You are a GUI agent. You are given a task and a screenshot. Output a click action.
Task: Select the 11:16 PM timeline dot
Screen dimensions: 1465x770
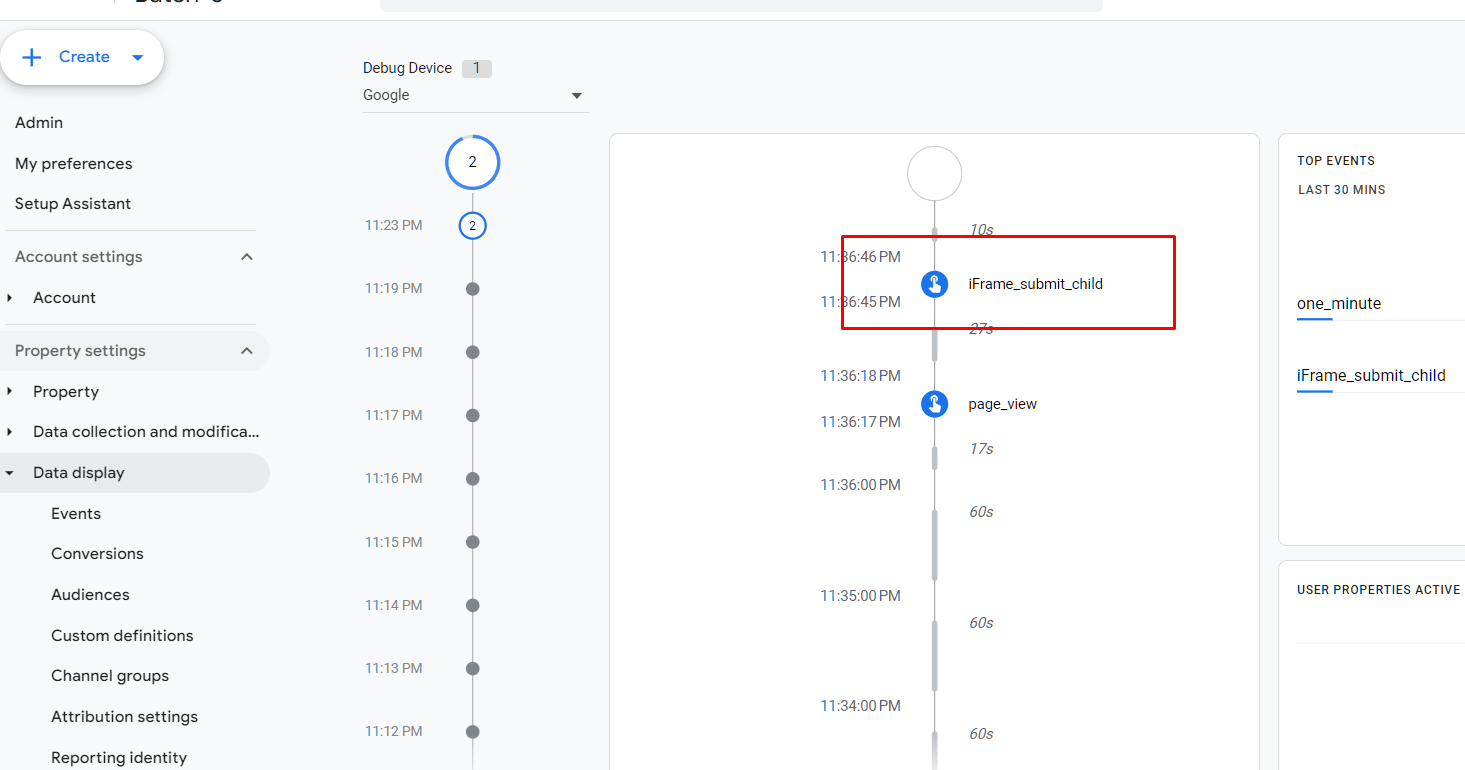point(473,479)
